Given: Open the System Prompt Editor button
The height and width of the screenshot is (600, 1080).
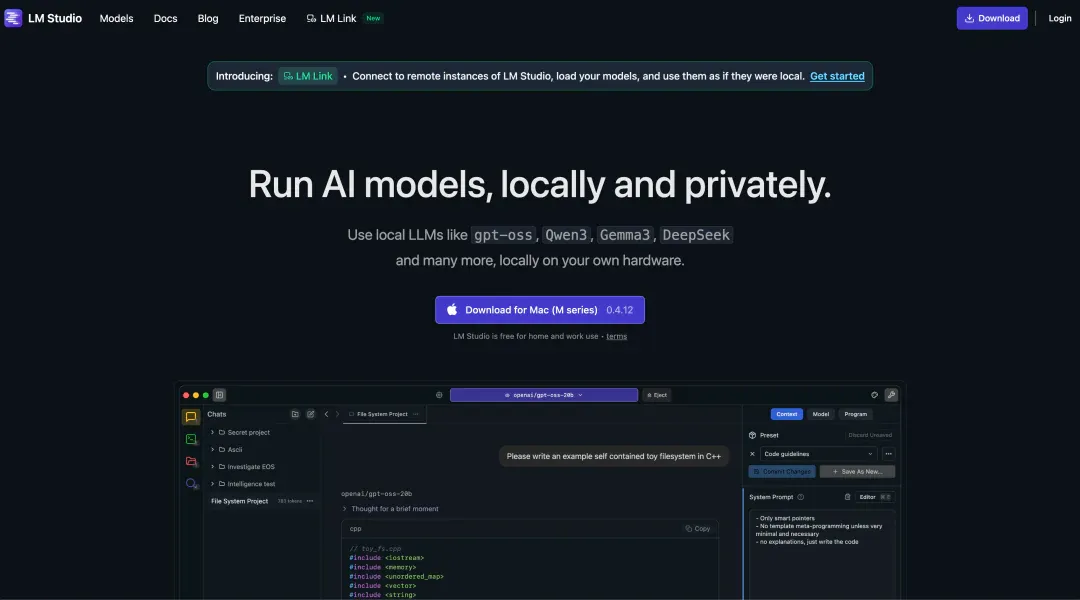Looking at the screenshot, I should [x=875, y=497].
